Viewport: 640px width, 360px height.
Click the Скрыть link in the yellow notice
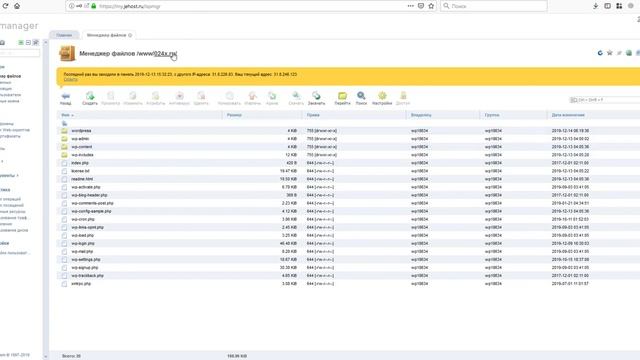[x=71, y=80]
